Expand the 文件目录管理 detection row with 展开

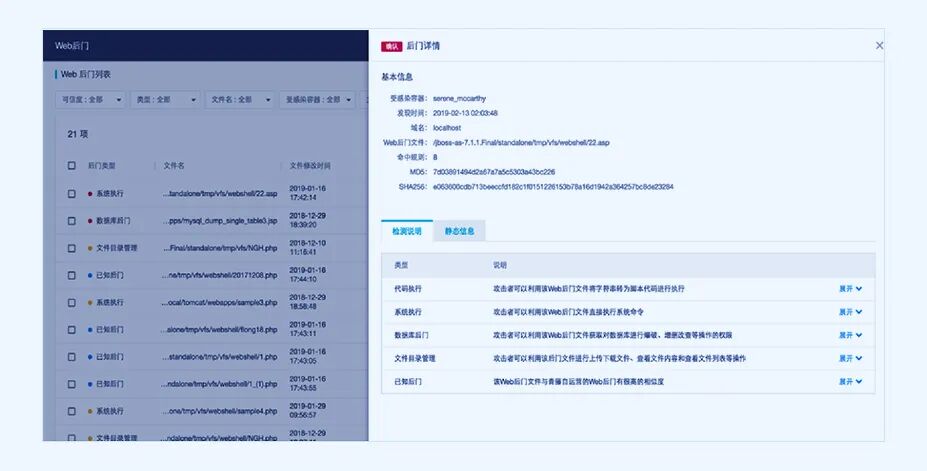[x=850, y=358]
